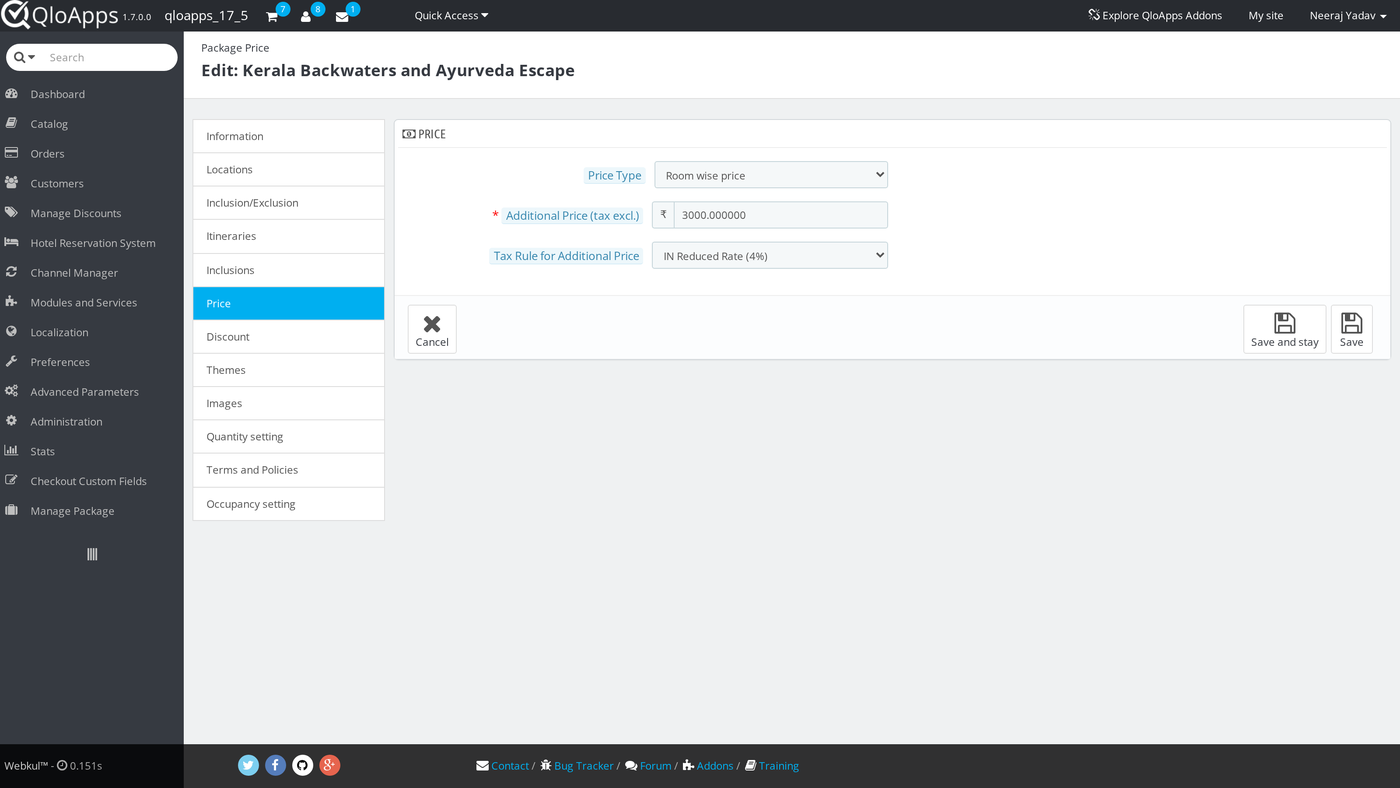The image size is (1400, 788).
Task: Collapse the sidebar menu icon
Action: tap(92, 554)
